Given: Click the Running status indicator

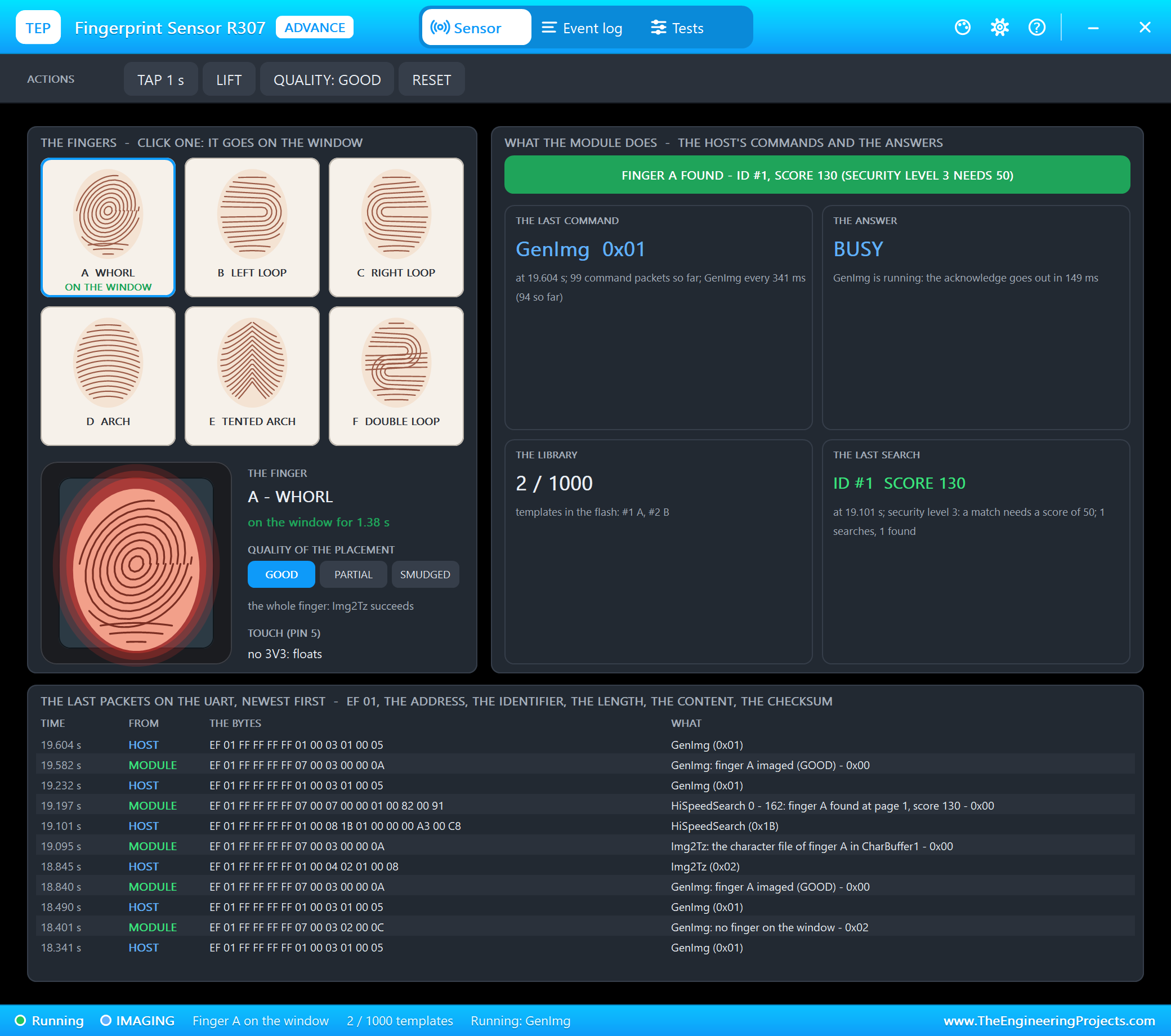Looking at the screenshot, I should tap(50, 1021).
